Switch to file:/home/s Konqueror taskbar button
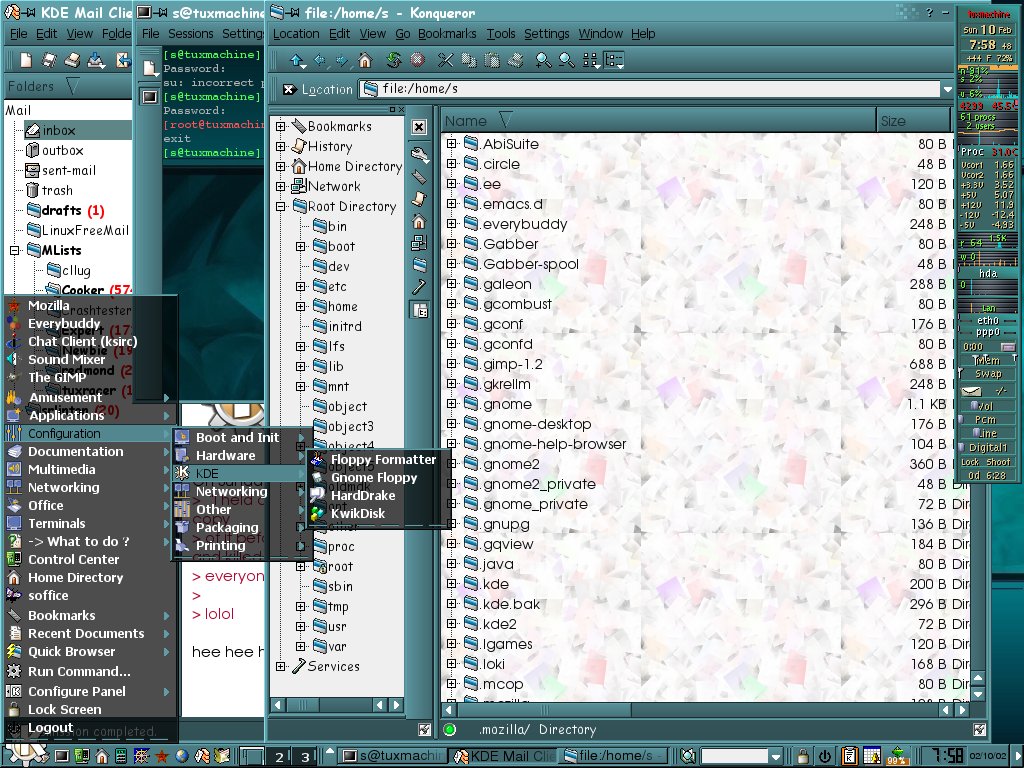 (615, 756)
